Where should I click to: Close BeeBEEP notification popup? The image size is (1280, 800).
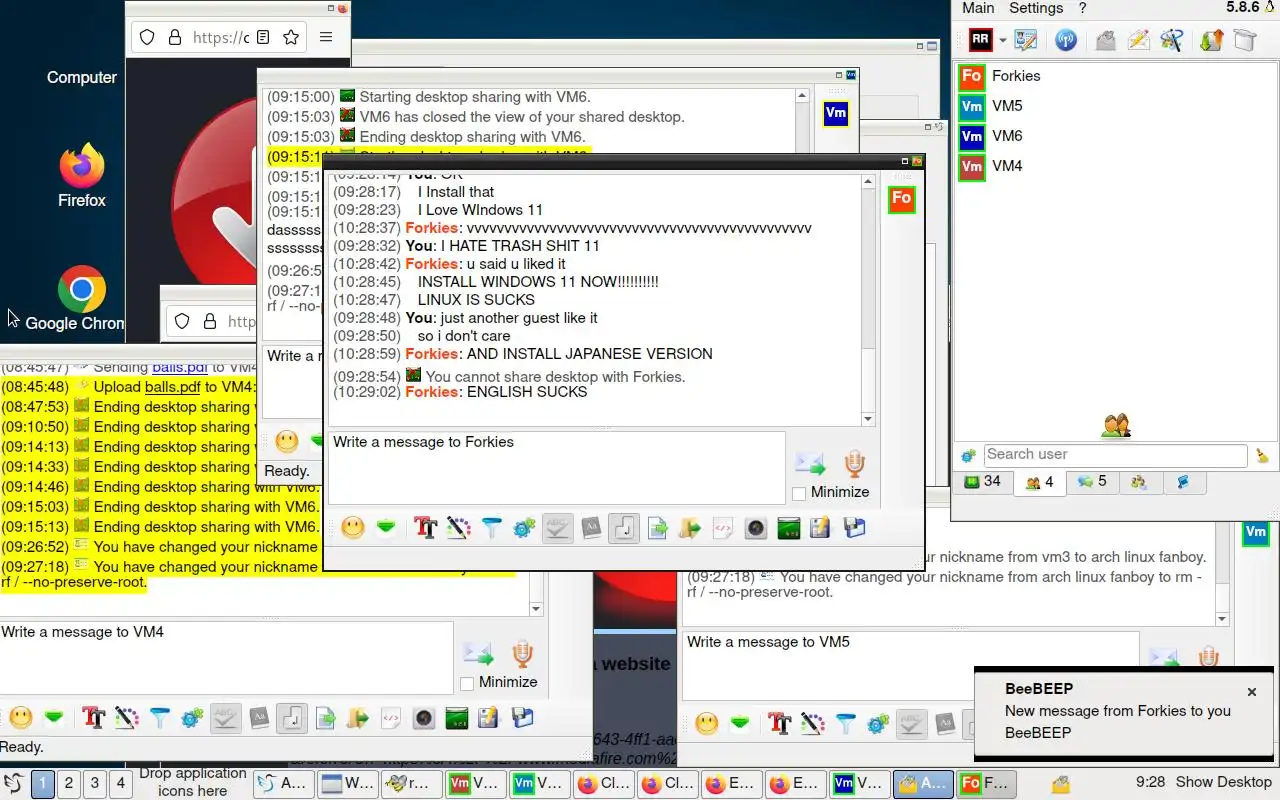[1251, 692]
